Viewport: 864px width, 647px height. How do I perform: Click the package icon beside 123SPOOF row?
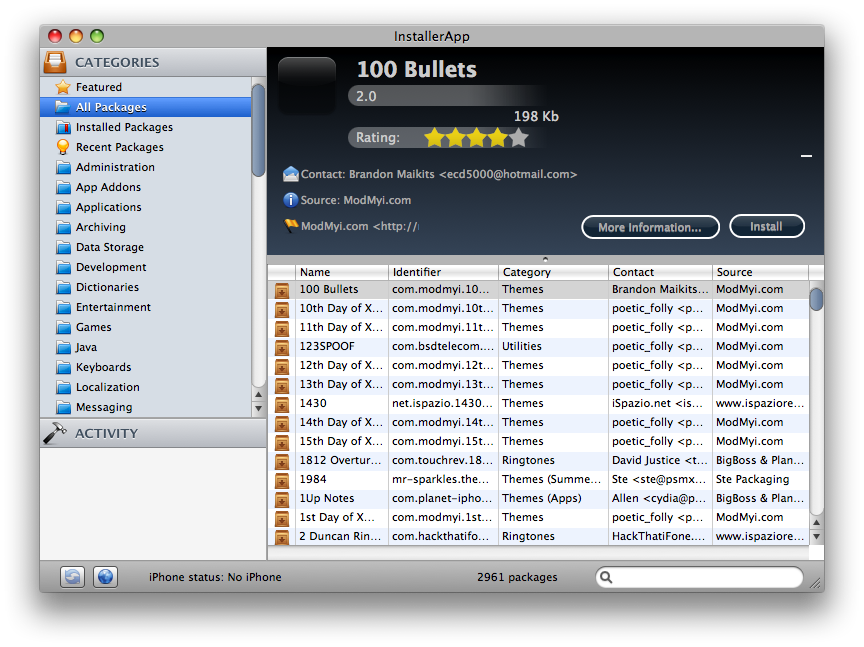[282, 347]
